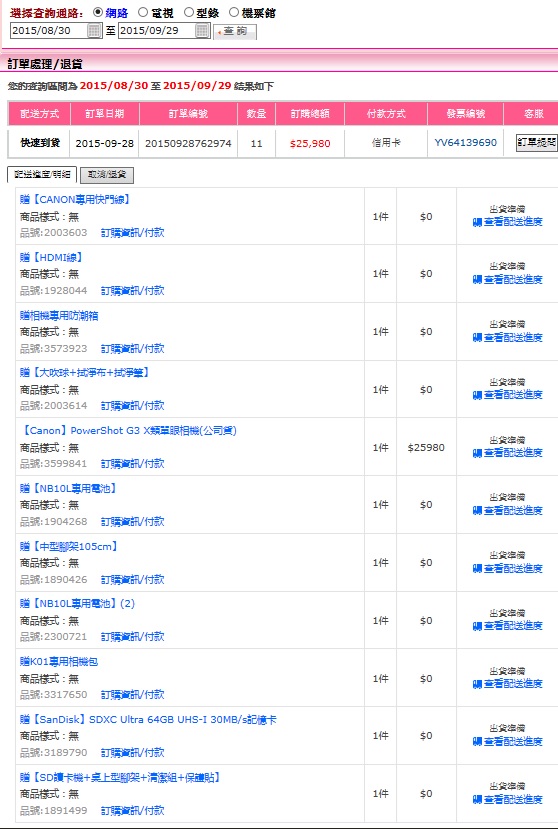Viewport: 558px width, 829px height.
Task: Click the 訂單處理/退貨 section heading
Action: (x=45, y=64)
